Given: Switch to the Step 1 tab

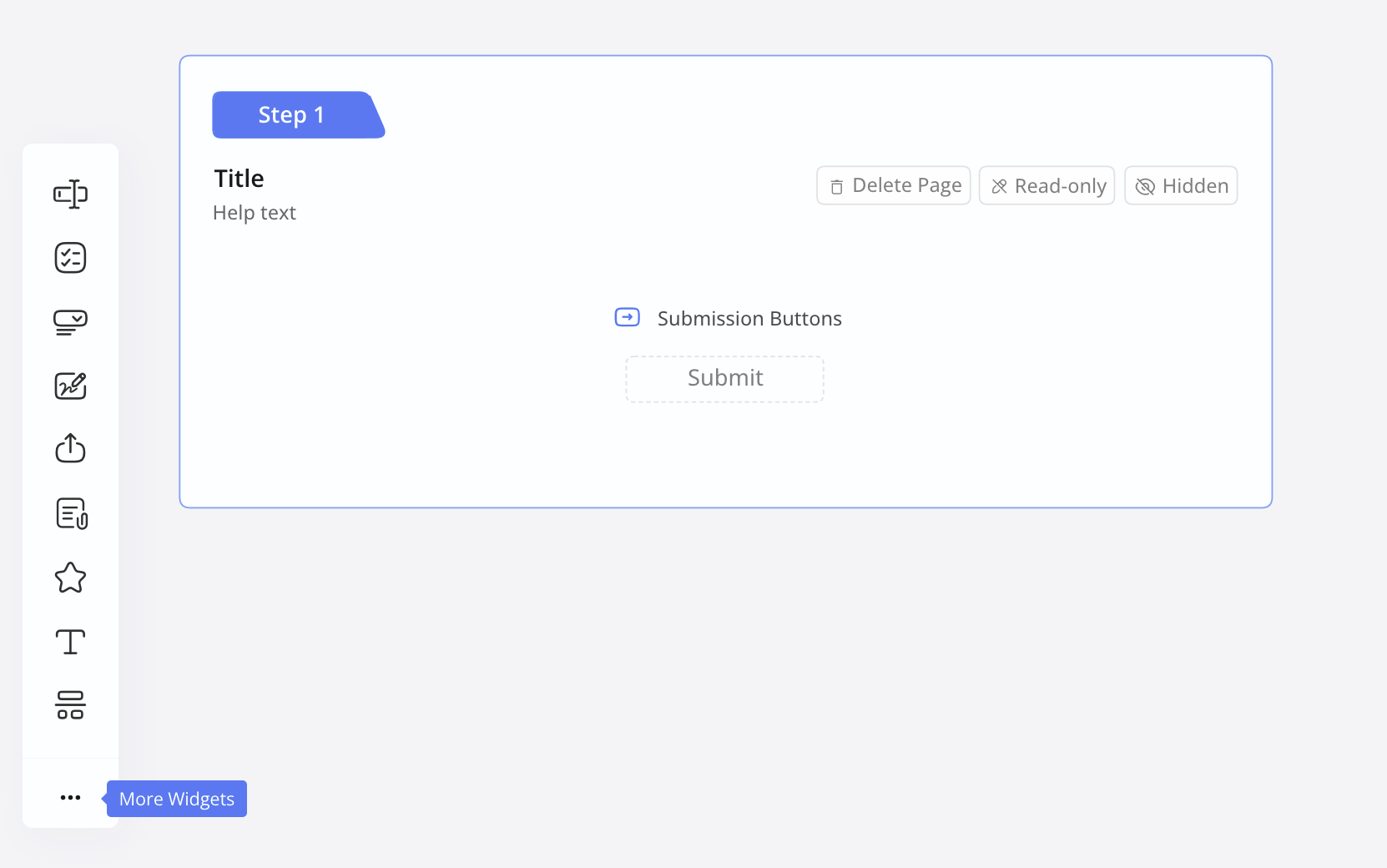Looking at the screenshot, I should click(x=292, y=115).
